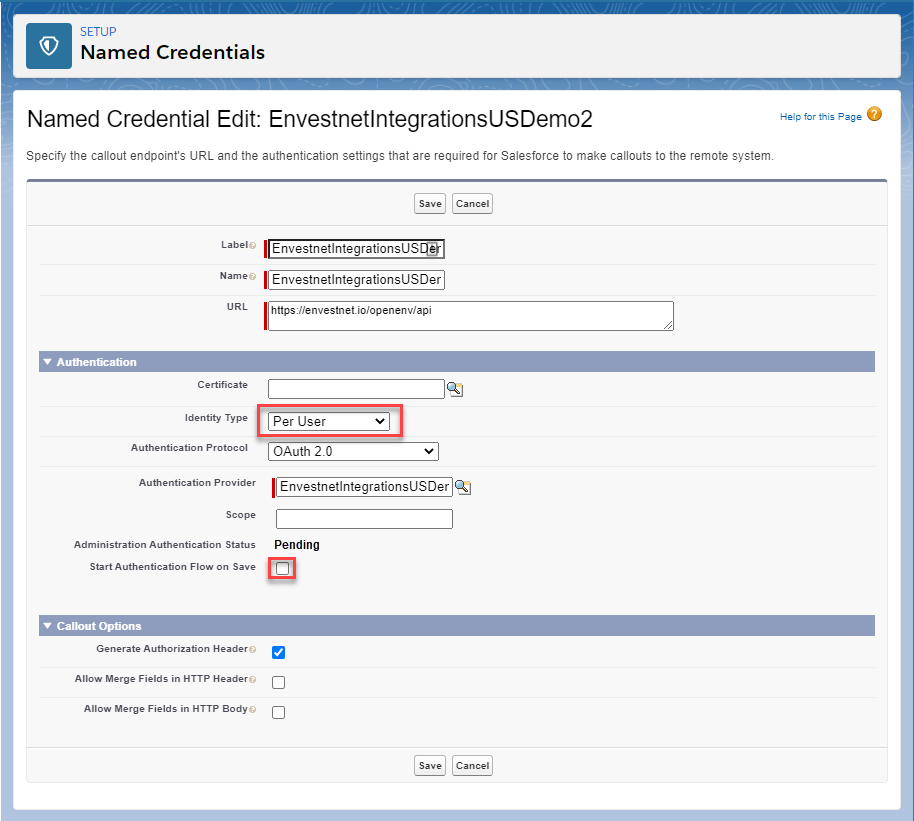The width and height of the screenshot is (914, 821).
Task: Open the Help for this Page link
Action: tap(821, 117)
